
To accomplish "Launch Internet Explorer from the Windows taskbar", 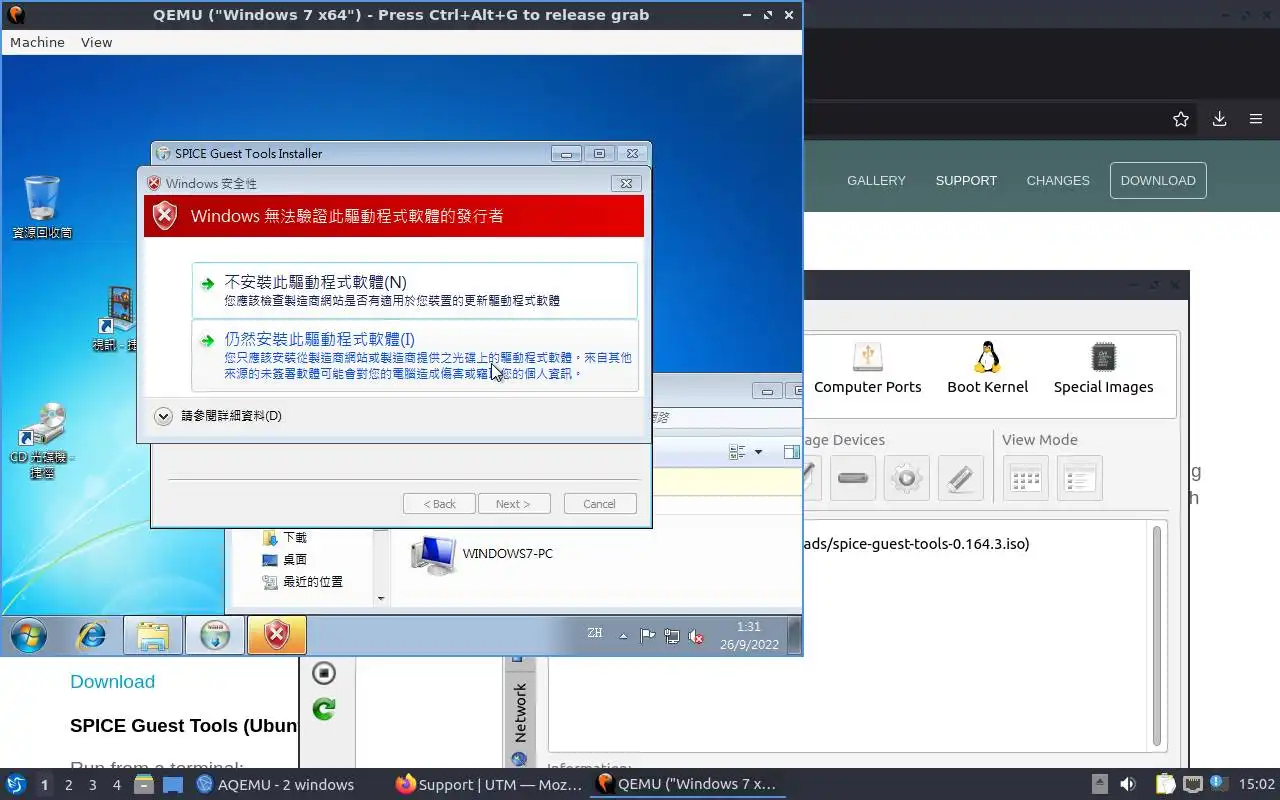I will (x=92, y=635).
